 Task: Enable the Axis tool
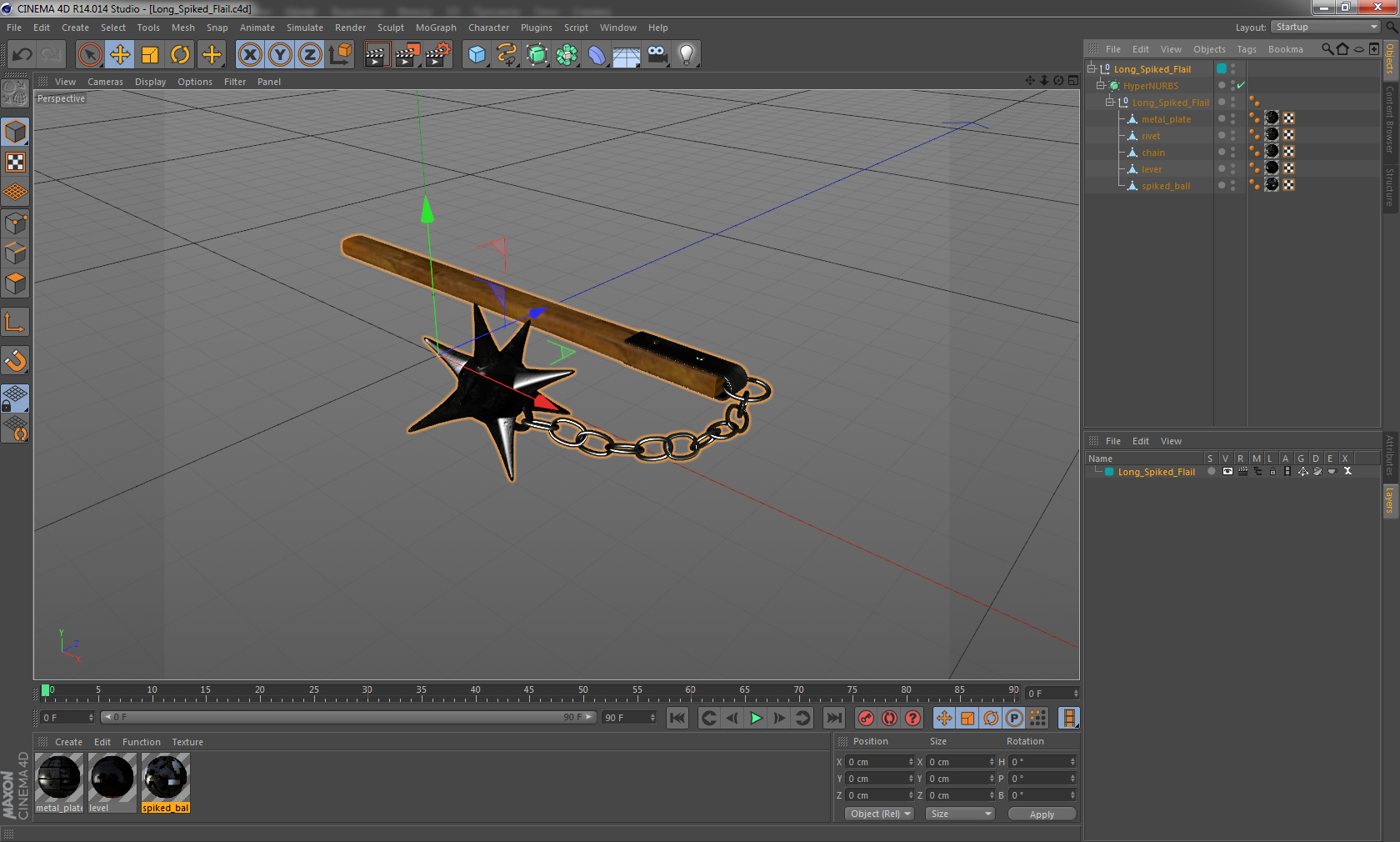point(16,323)
